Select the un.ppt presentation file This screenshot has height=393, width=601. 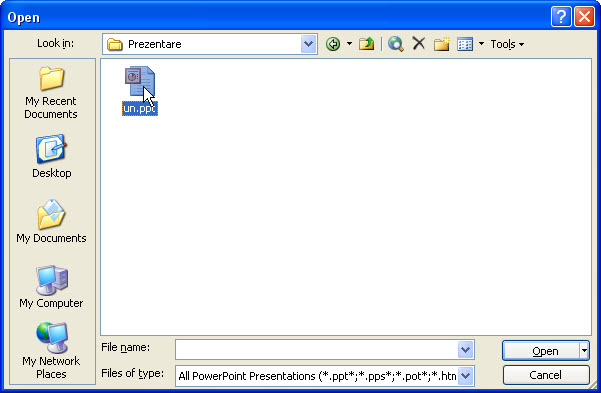point(140,90)
